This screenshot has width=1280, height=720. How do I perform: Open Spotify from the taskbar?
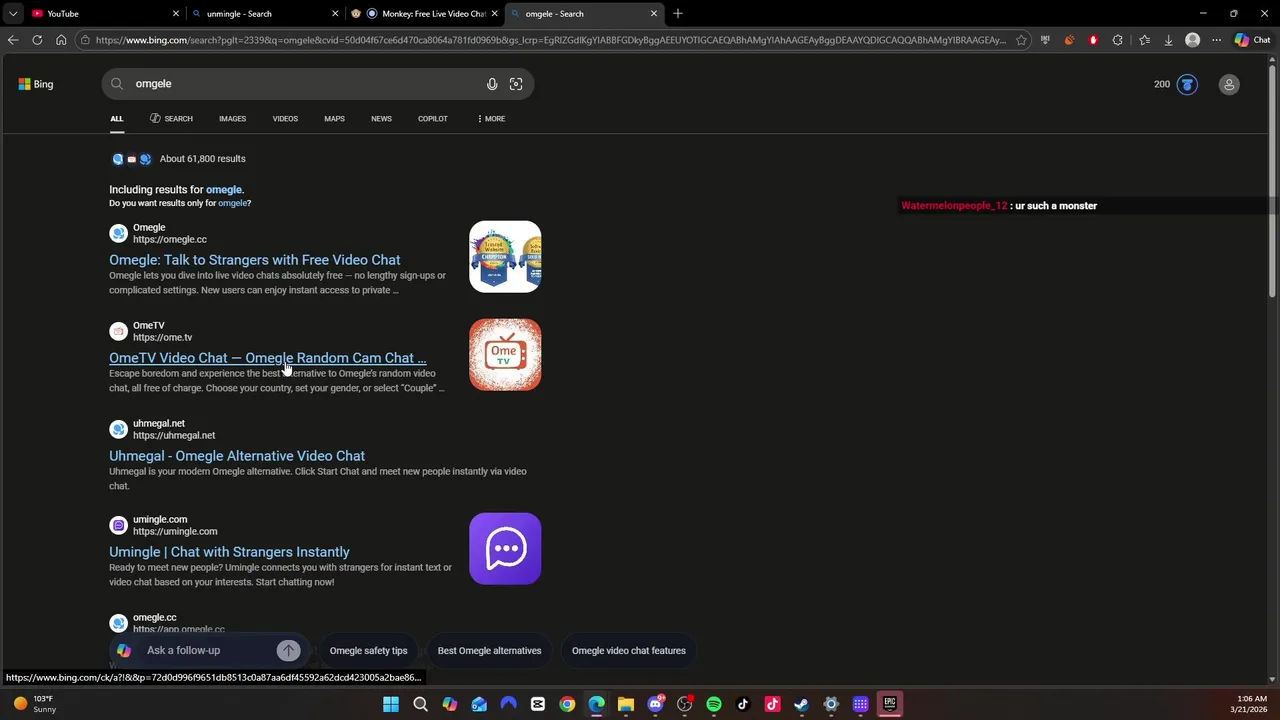[714, 704]
